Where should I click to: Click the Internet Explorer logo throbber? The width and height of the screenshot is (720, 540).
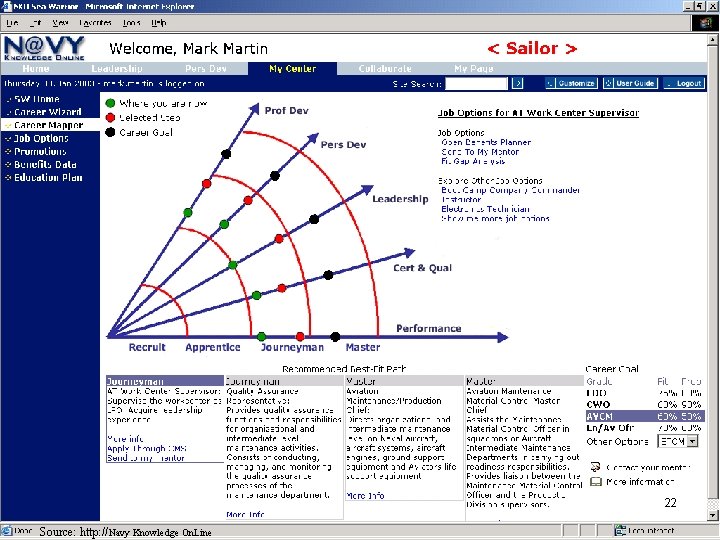point(706,23)
